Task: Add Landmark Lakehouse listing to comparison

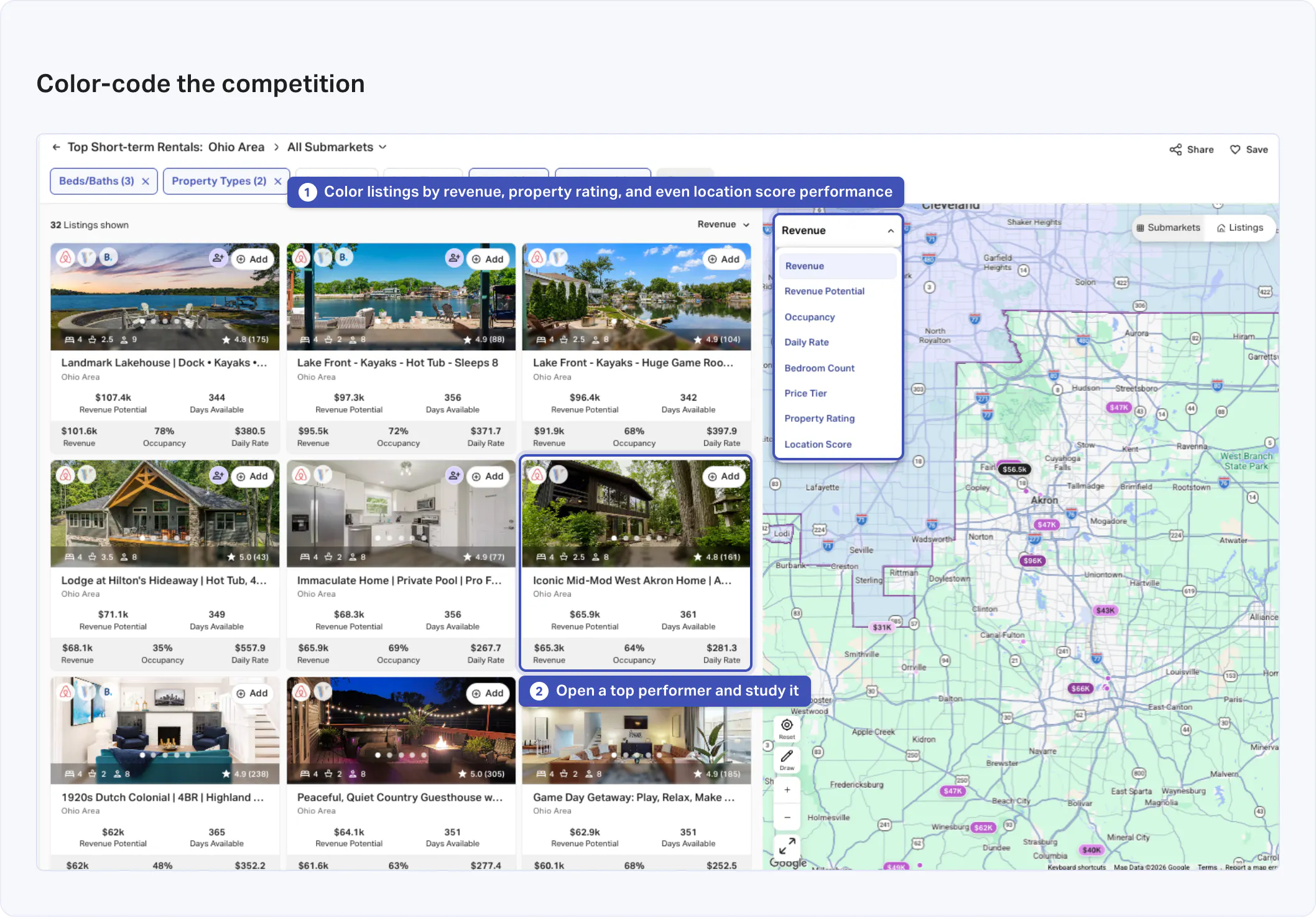Action: click(x=252, y=259)
